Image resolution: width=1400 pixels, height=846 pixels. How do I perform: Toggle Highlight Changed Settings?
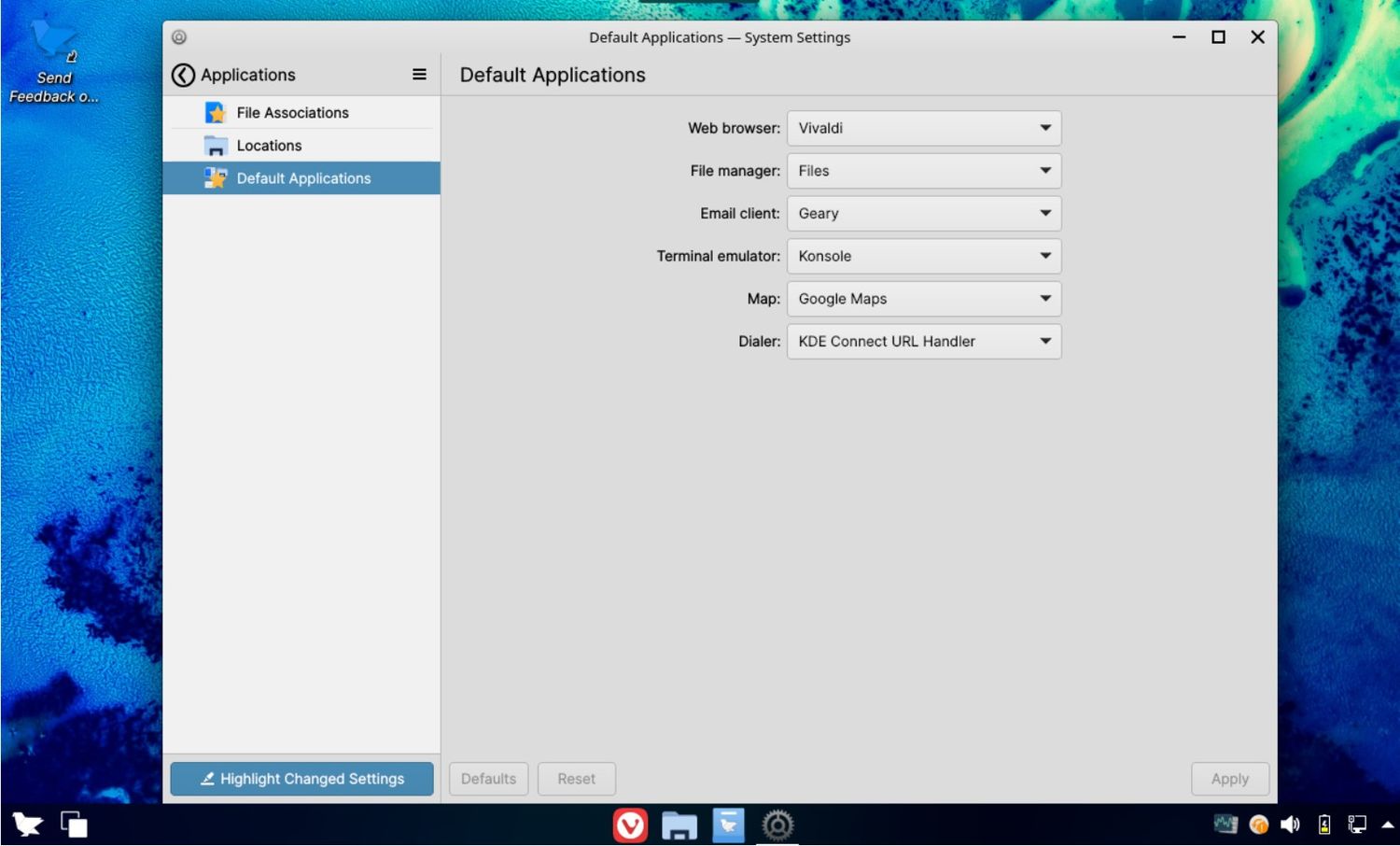pos(301,779)
